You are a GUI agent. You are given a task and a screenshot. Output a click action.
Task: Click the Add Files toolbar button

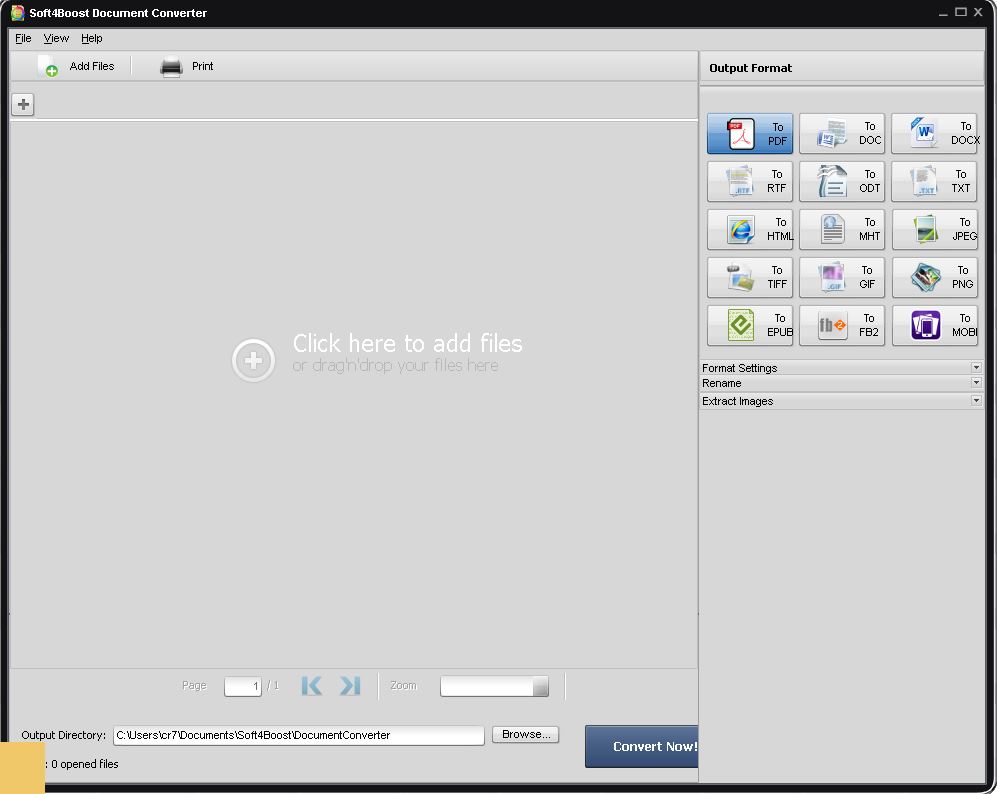point(80,65)
